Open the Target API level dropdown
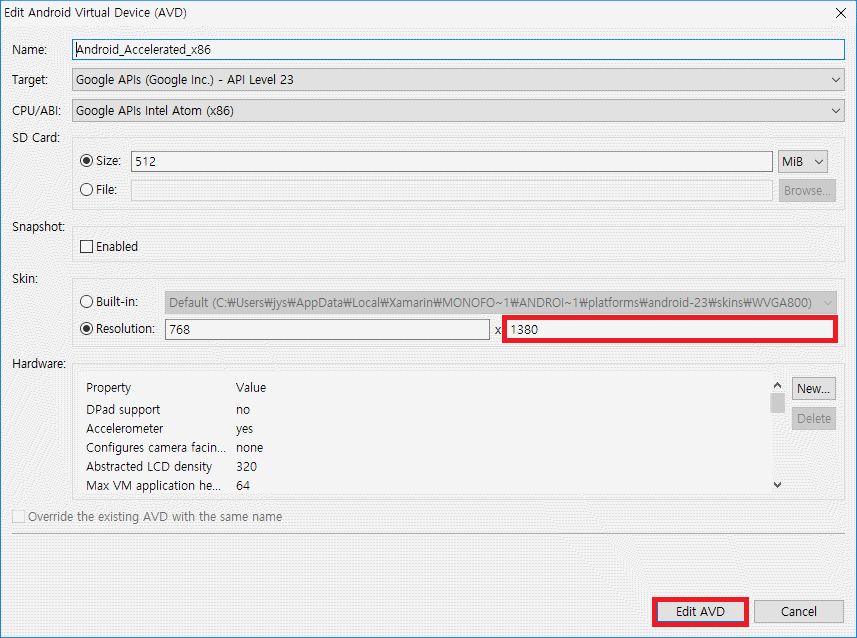 [x=458, y=80]
